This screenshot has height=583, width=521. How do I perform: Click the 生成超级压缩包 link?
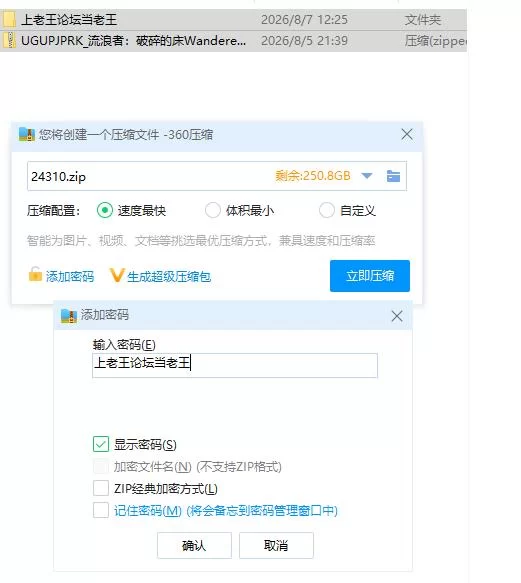click(169, 277)
